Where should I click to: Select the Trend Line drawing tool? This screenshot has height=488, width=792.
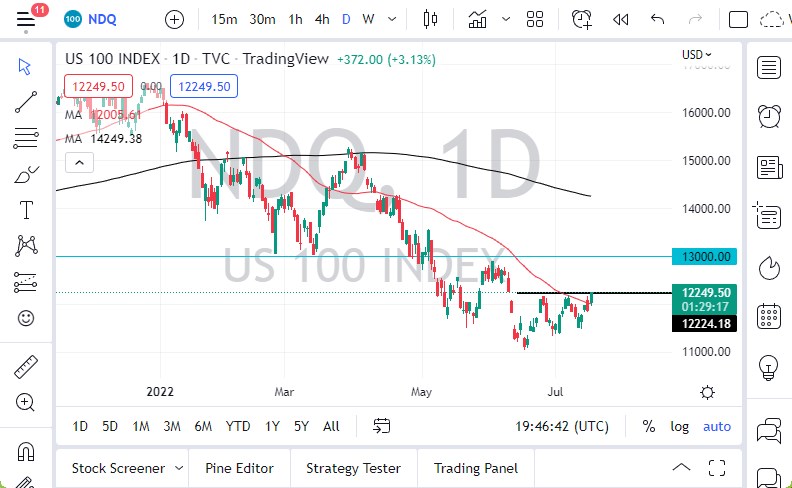(26, 101)
